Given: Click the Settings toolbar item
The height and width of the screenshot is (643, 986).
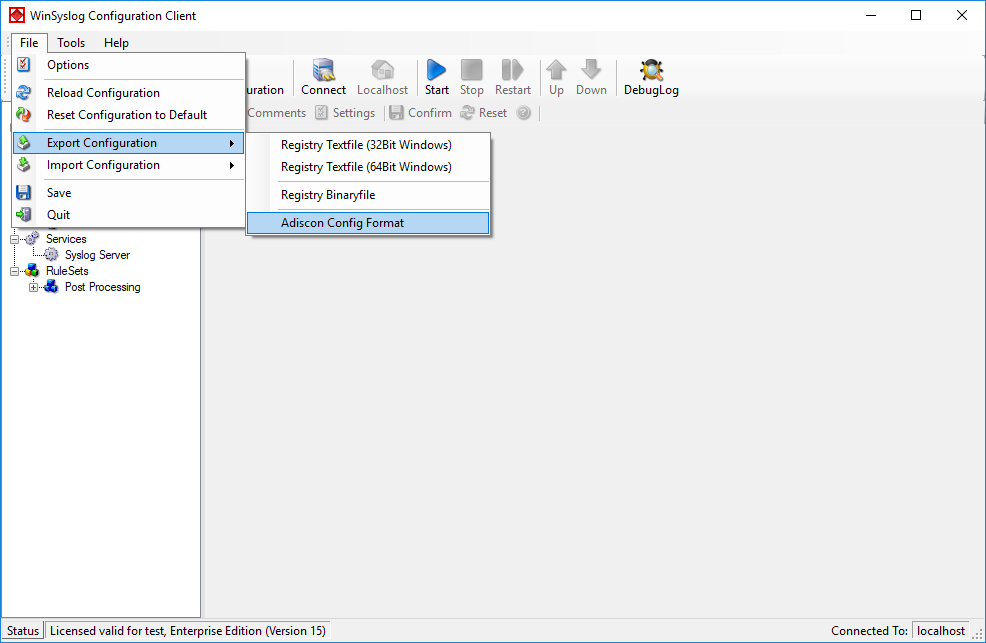Looking at the screenshot, I should pyautogui.click(x=345, y=113).
